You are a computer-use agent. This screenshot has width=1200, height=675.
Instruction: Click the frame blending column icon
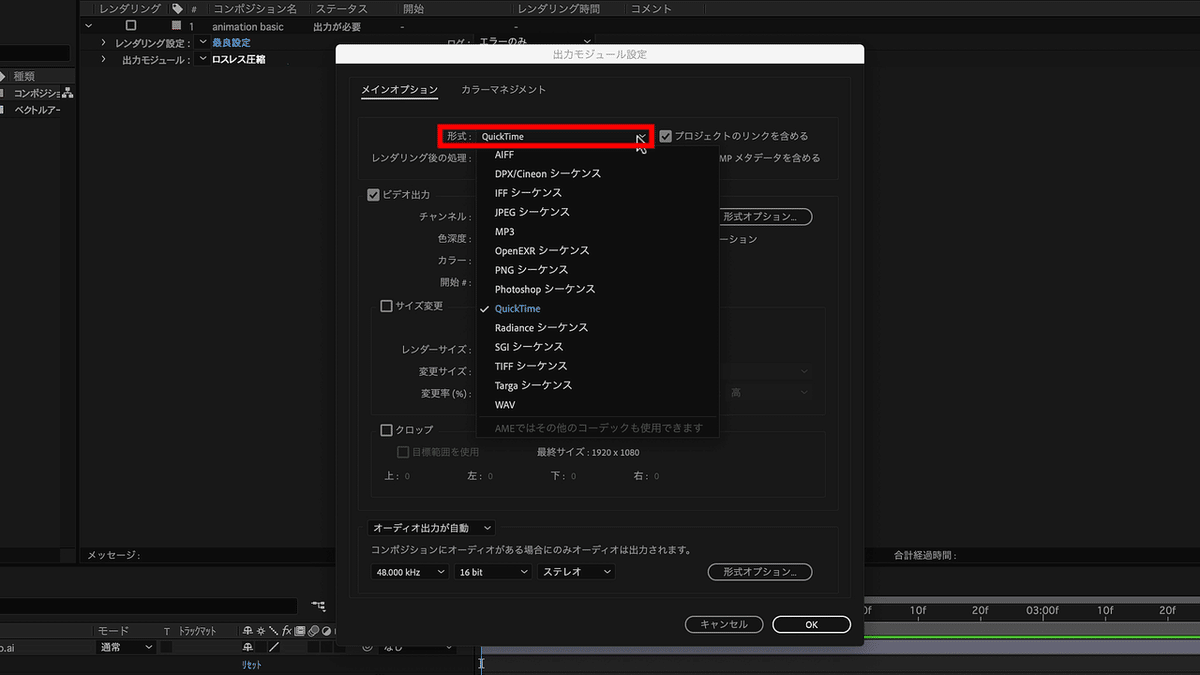tap(299, 631)
